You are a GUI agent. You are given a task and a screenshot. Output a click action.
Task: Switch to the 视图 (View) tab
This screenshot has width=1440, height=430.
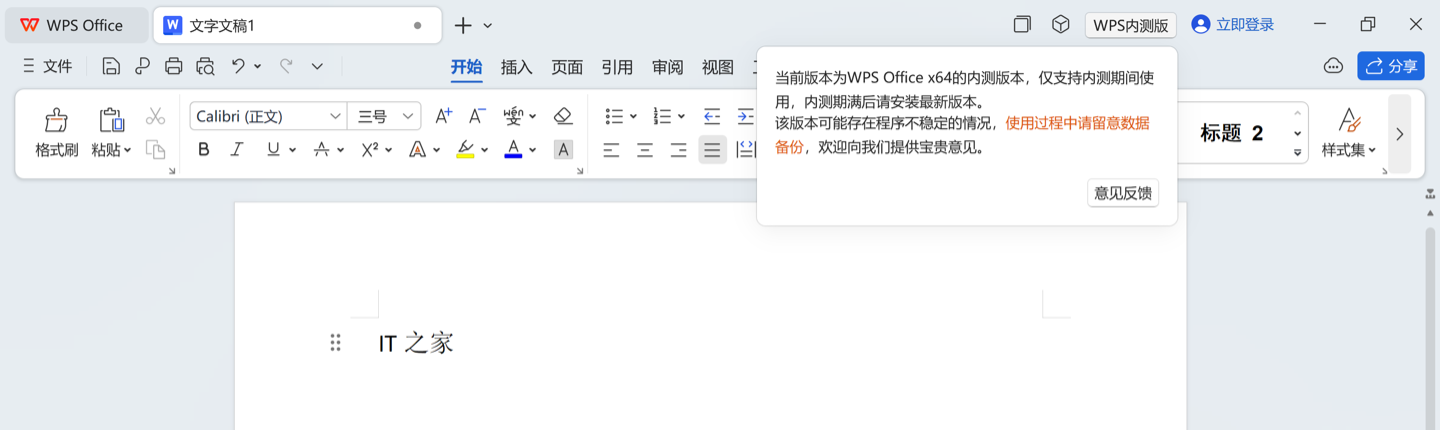point(717,67)
